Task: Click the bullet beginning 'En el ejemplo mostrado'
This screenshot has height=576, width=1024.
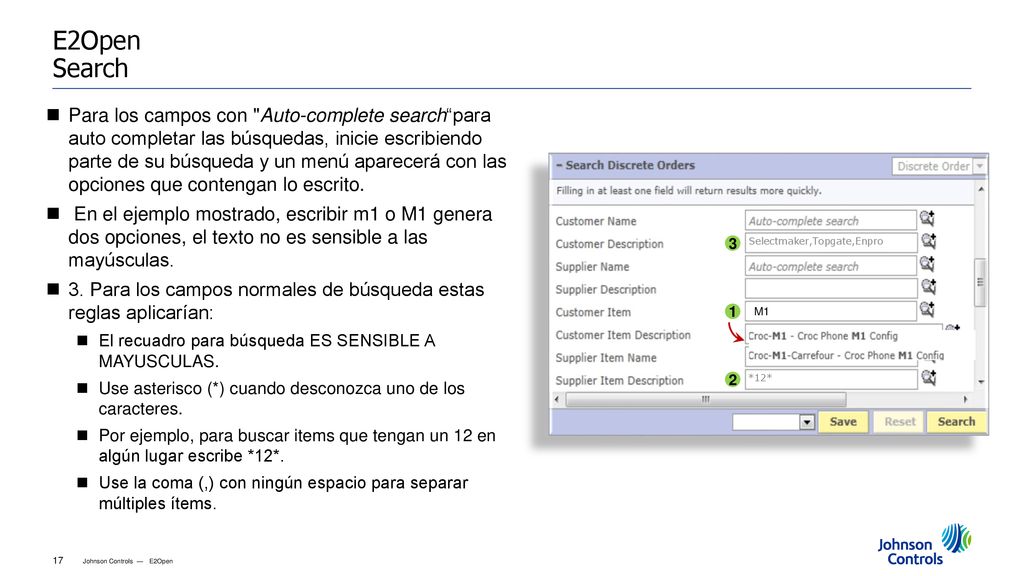Action: coord(280,237)
